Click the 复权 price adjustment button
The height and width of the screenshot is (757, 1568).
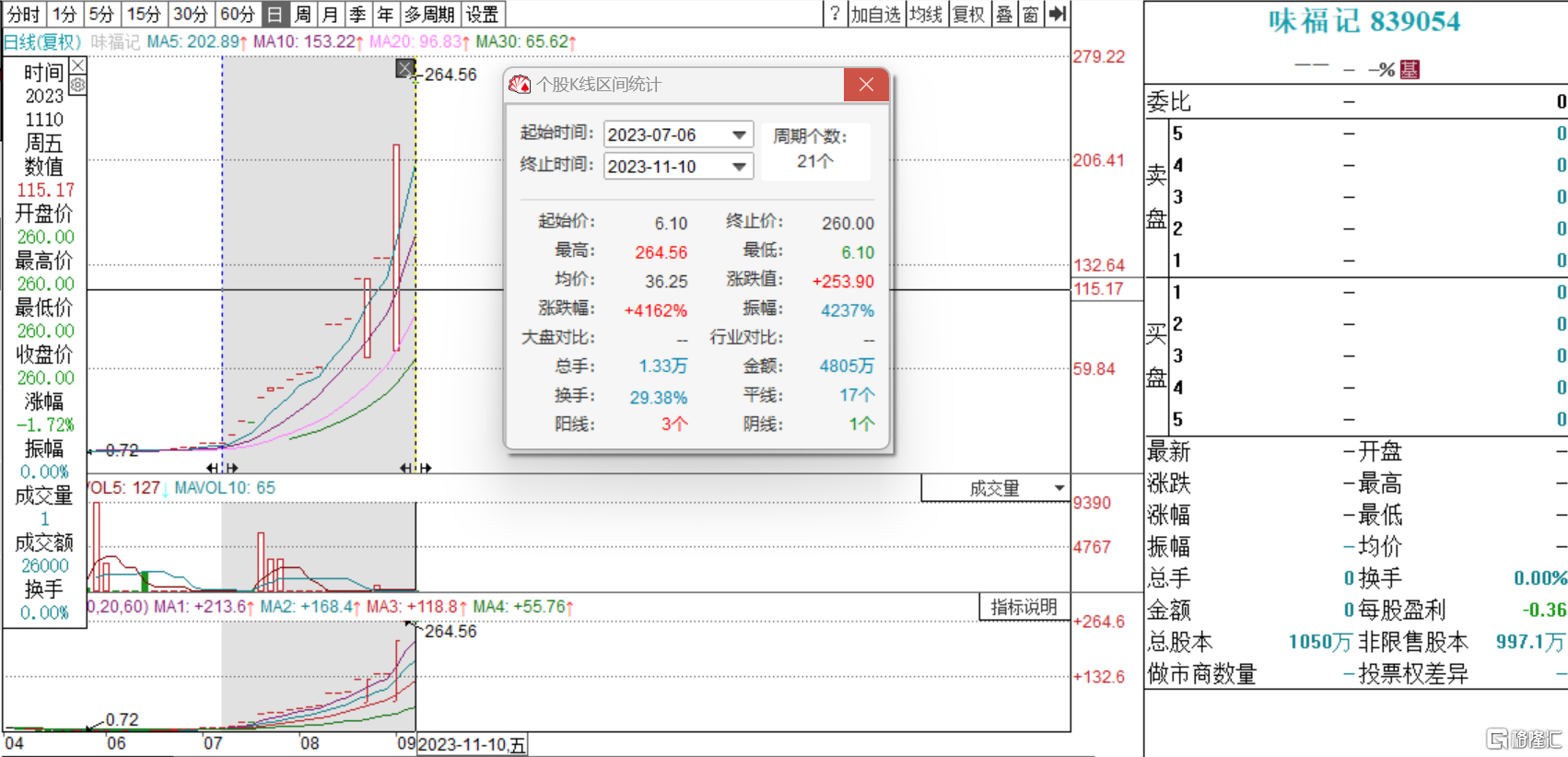(x=969, y=14)
